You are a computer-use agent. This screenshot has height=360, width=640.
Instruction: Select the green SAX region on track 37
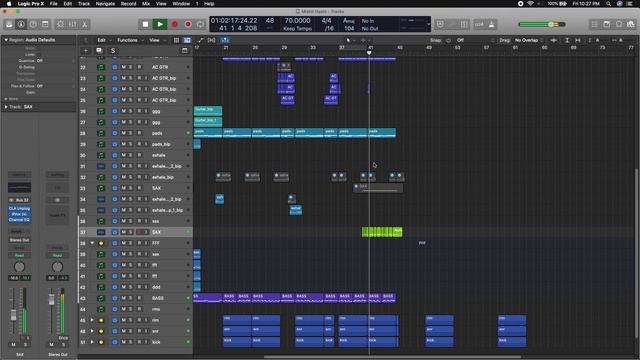tap(382, 232)
